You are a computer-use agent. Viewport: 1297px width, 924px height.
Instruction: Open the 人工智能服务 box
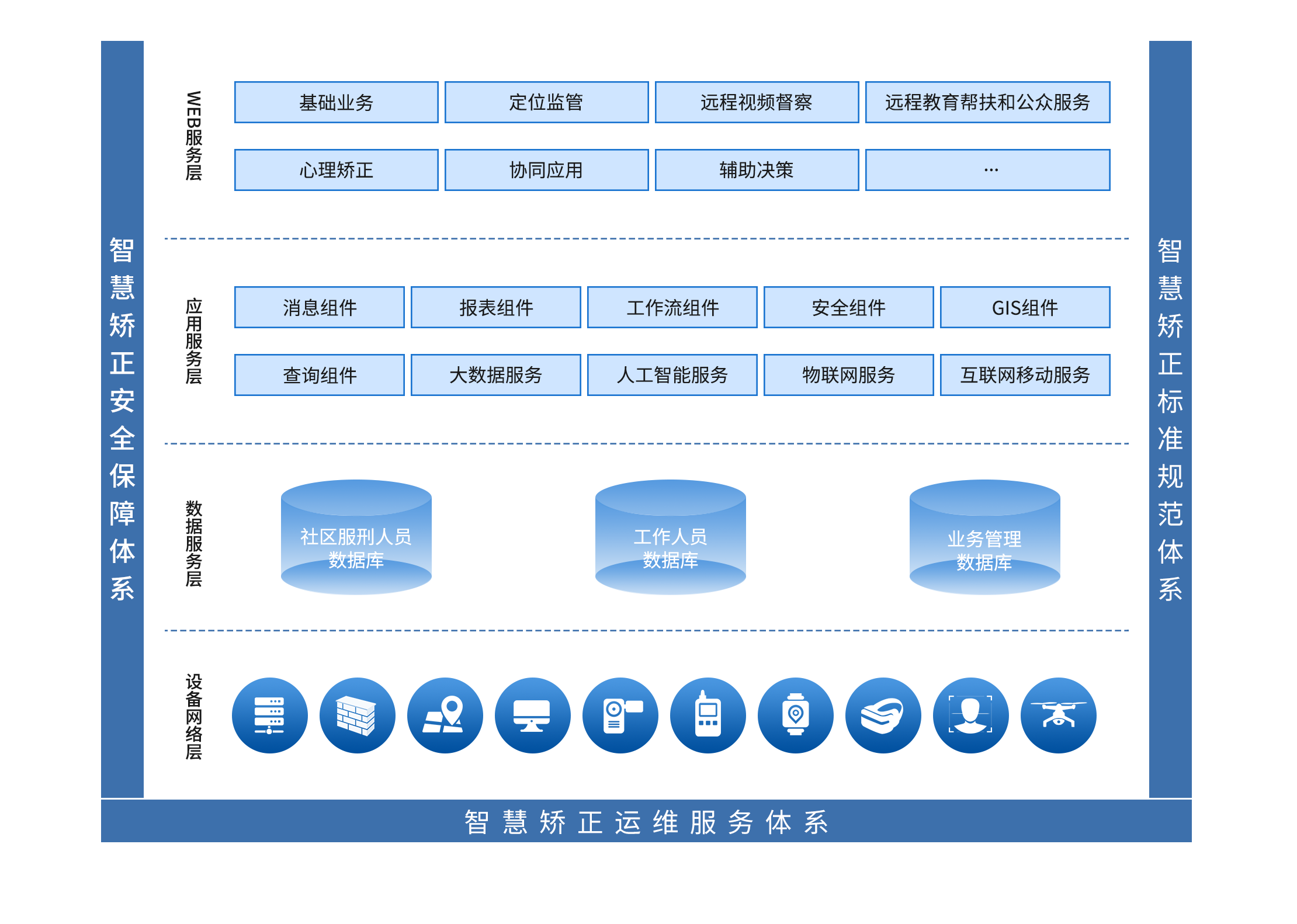(672, 375)
